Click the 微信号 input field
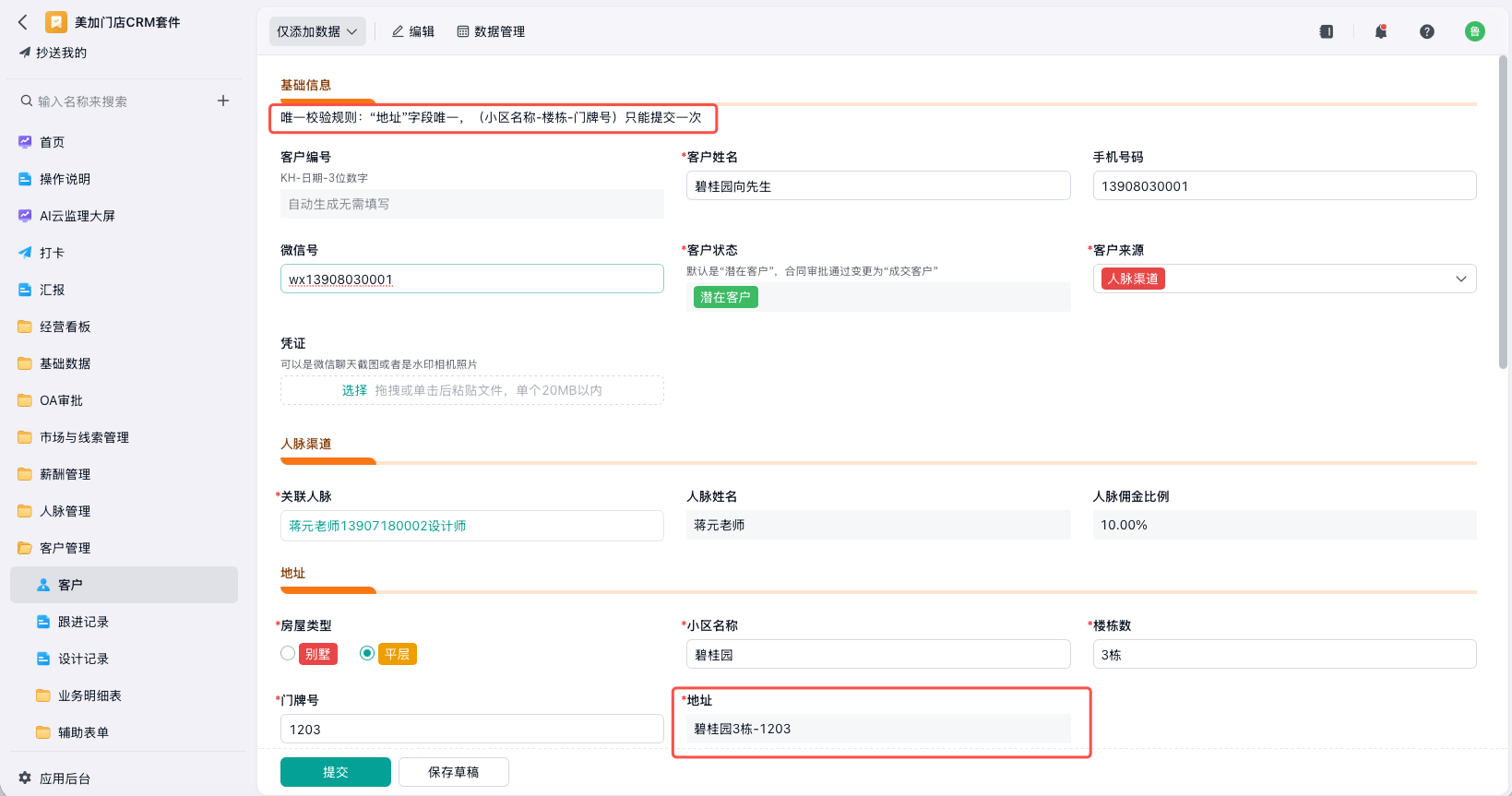1512x796 pixels. point(472,279)
